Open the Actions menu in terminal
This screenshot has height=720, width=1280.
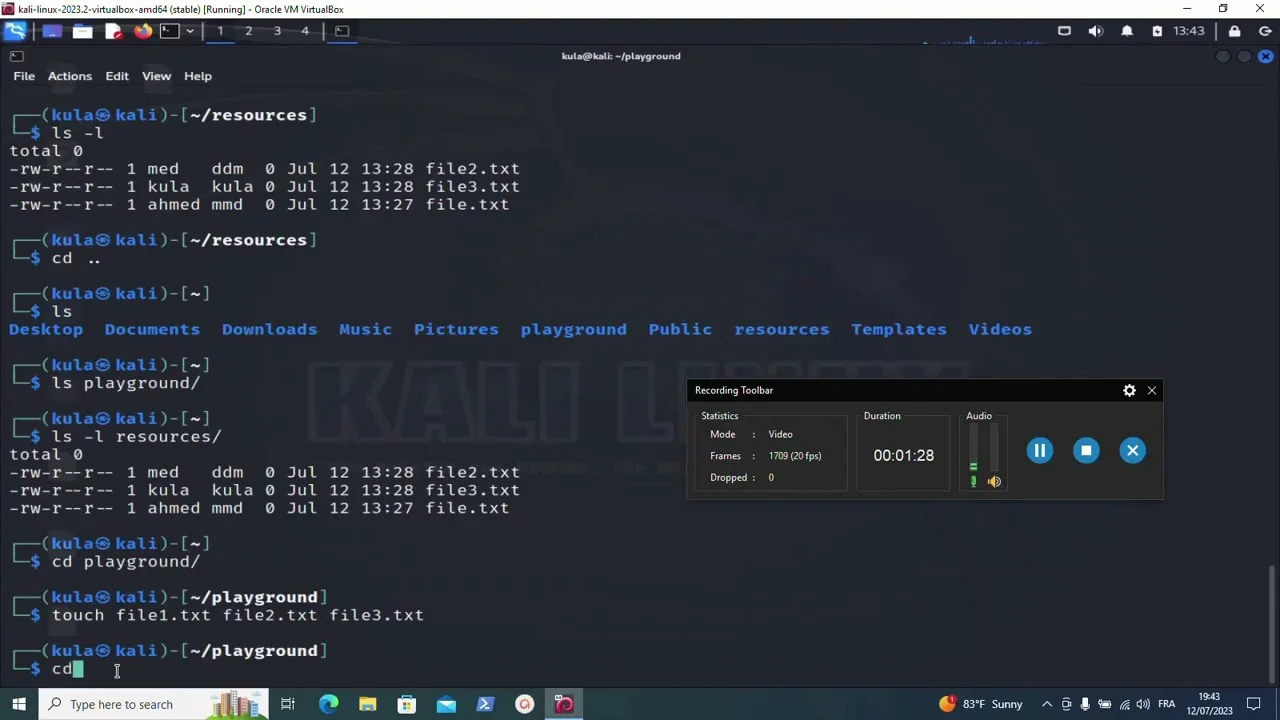[69, 76]
